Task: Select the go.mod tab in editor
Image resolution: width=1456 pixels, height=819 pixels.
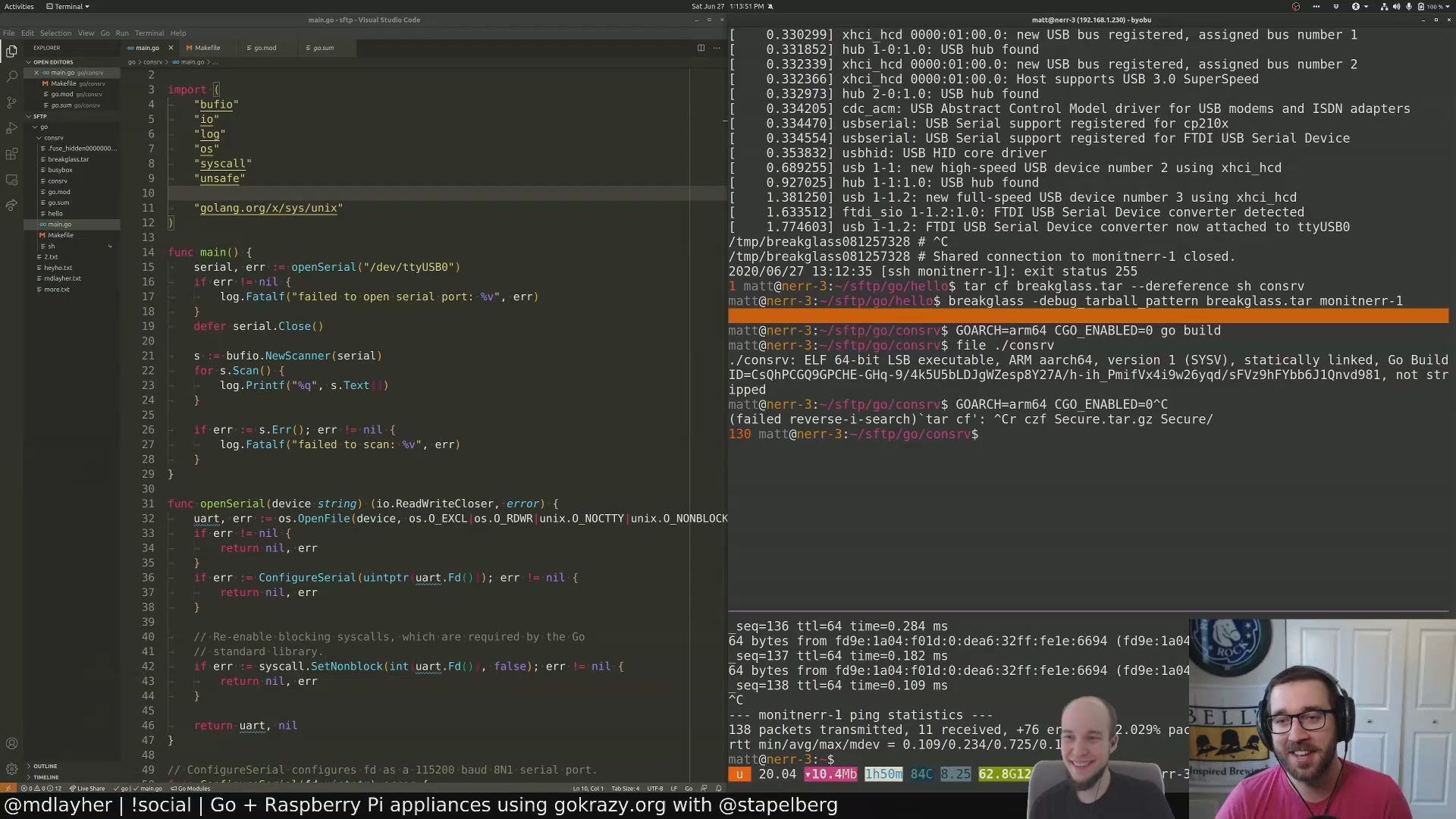Action: 264,48
